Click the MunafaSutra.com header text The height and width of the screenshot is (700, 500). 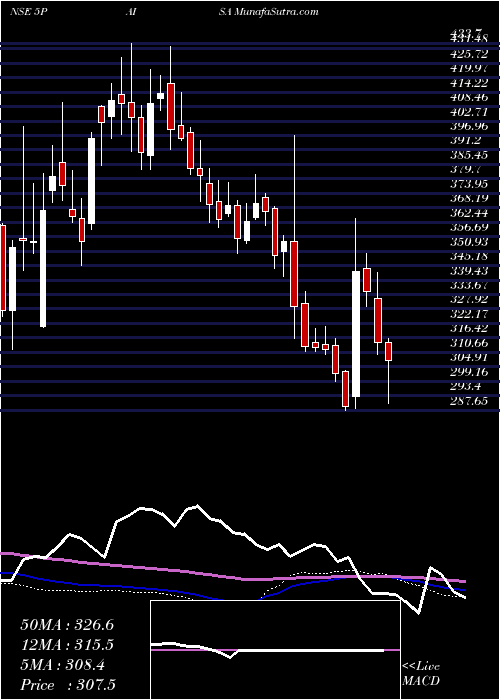coord(276,12)
